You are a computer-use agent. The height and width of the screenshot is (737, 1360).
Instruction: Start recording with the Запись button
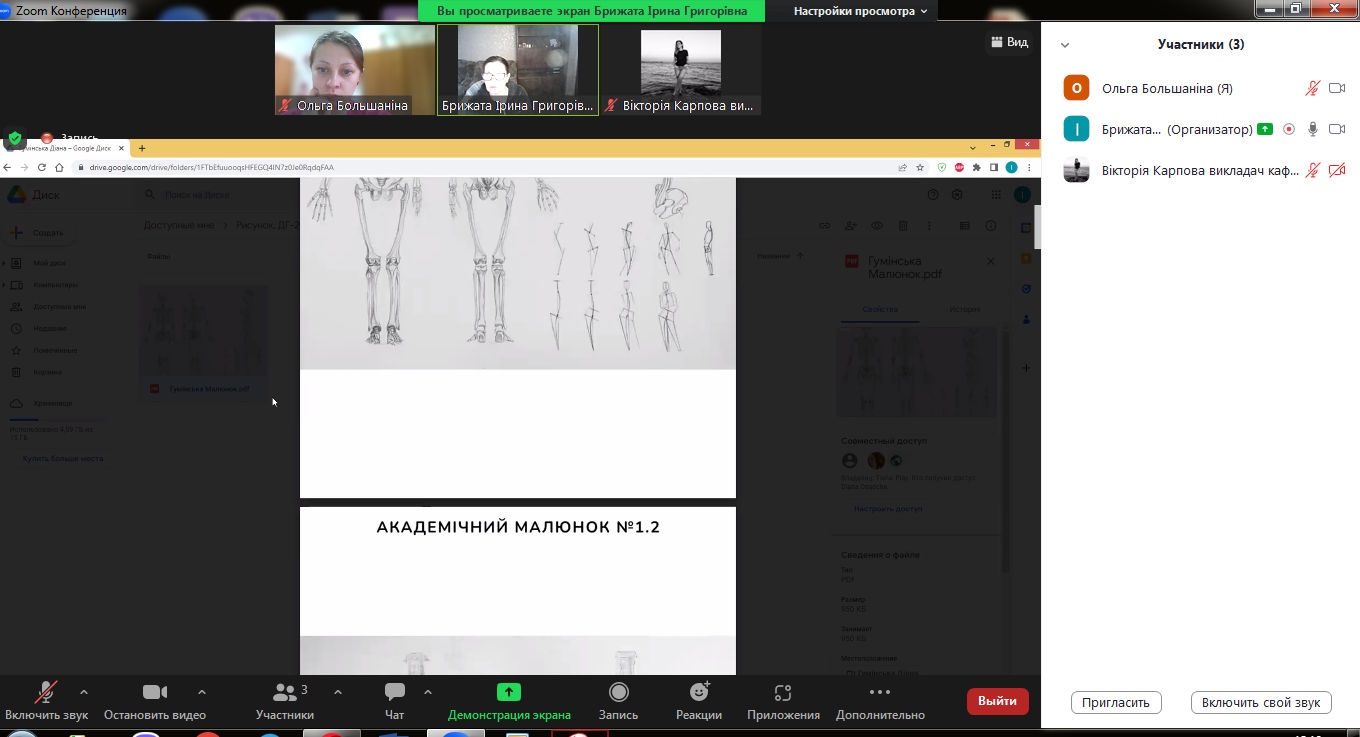(618, 693)
